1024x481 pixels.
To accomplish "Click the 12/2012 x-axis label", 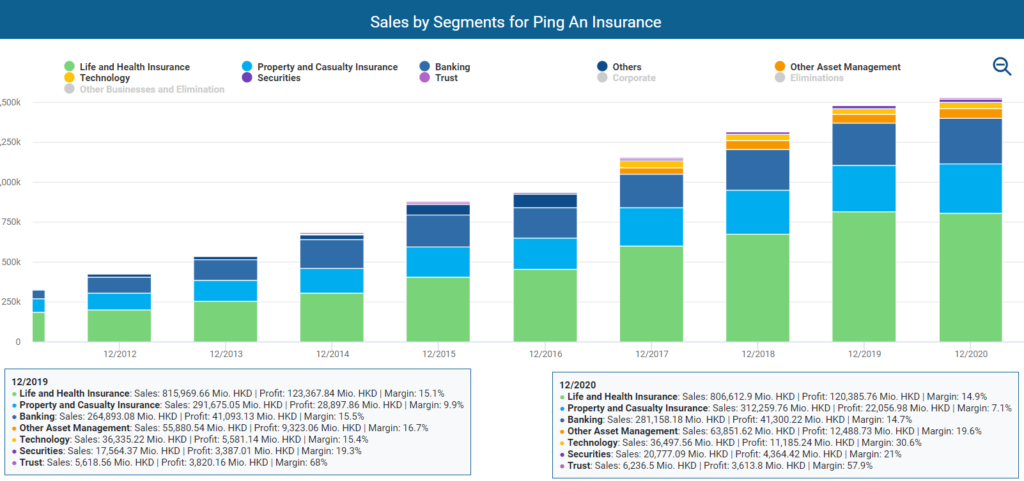I will point(119,353).
